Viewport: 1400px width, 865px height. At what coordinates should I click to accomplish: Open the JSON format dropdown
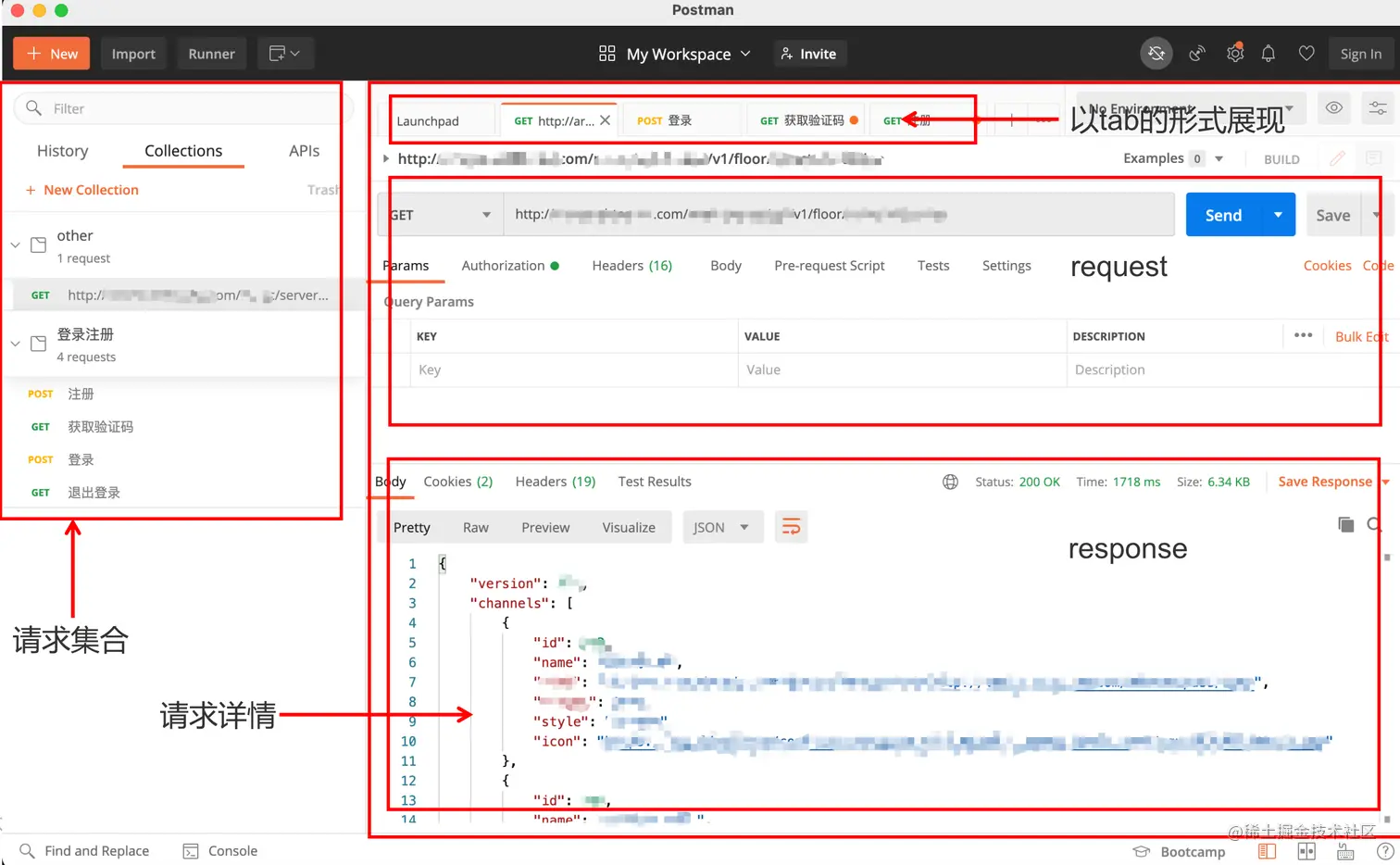pyautogui.click(x=722, y=527)
